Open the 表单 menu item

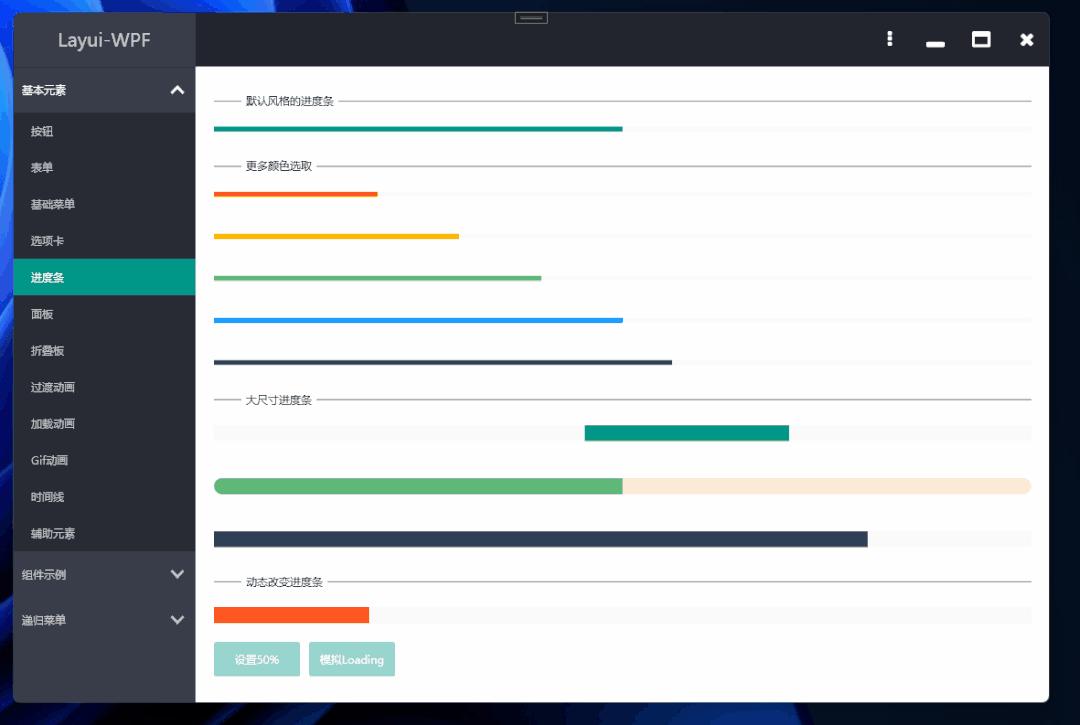(x=104, y=167)
